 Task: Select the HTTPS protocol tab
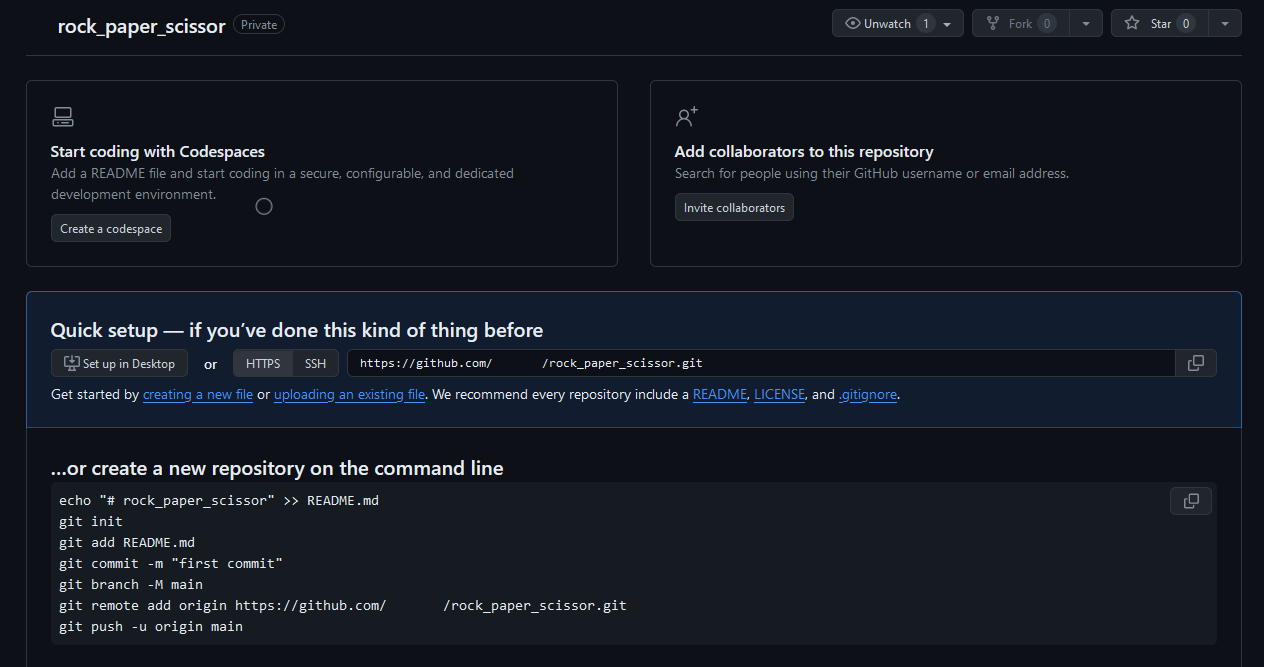coord(263,363)
